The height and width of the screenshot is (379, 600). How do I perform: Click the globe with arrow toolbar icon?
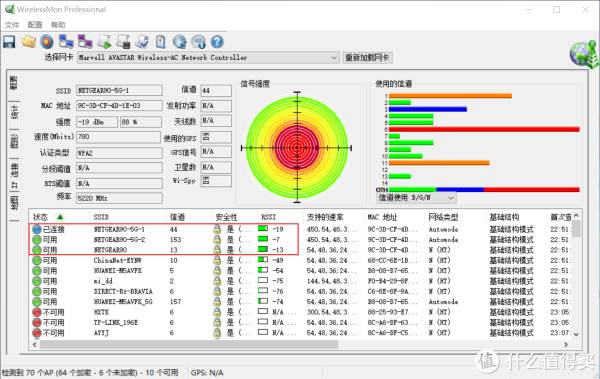click(x=179, y=42)
